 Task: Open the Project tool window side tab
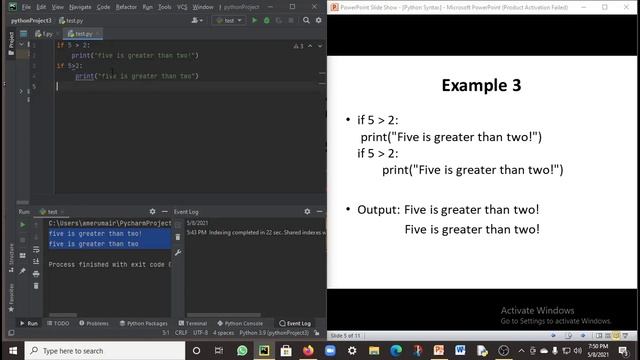[11, 44]
